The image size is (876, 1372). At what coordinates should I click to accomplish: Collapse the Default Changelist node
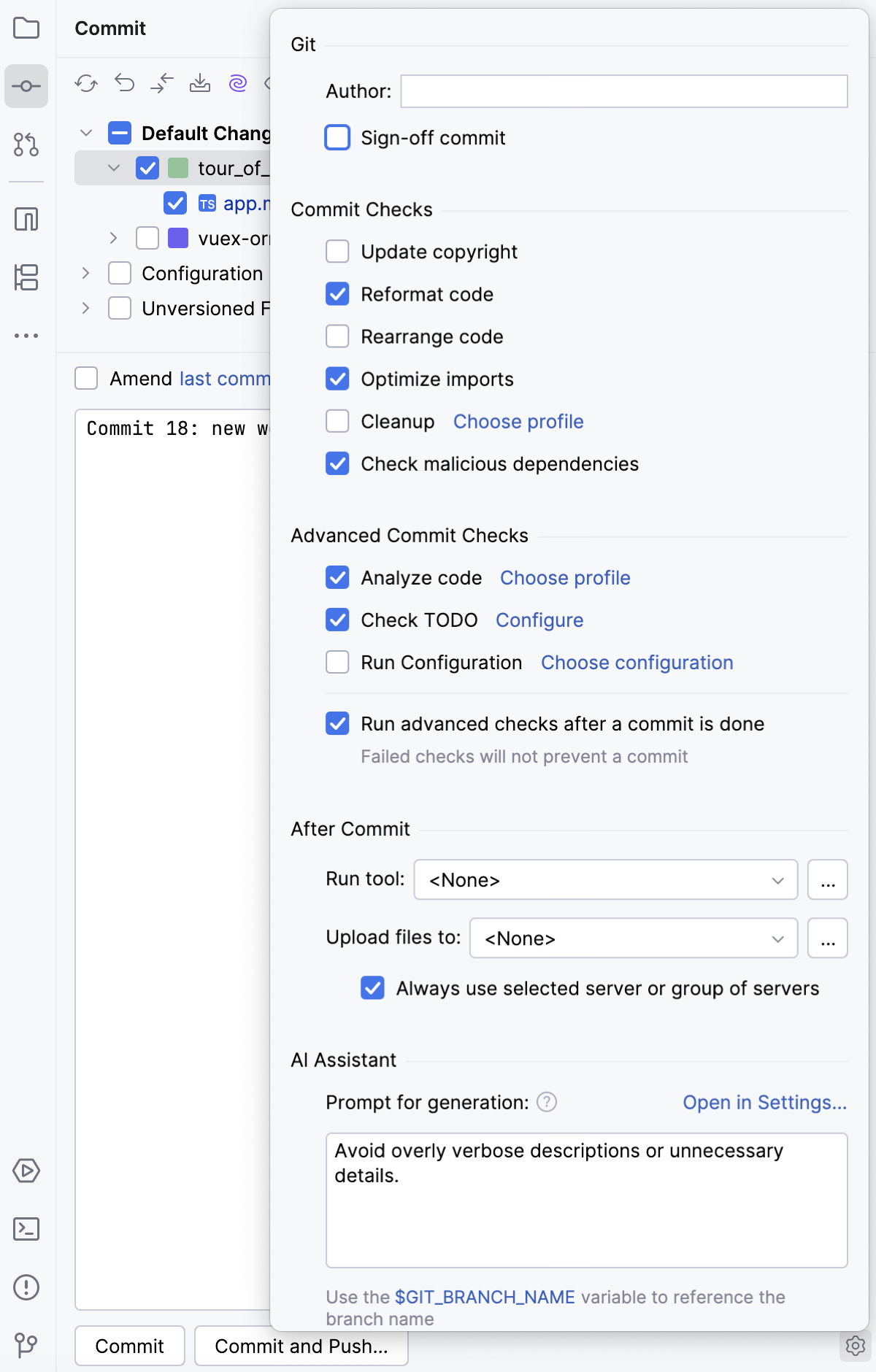coord(86,133)
